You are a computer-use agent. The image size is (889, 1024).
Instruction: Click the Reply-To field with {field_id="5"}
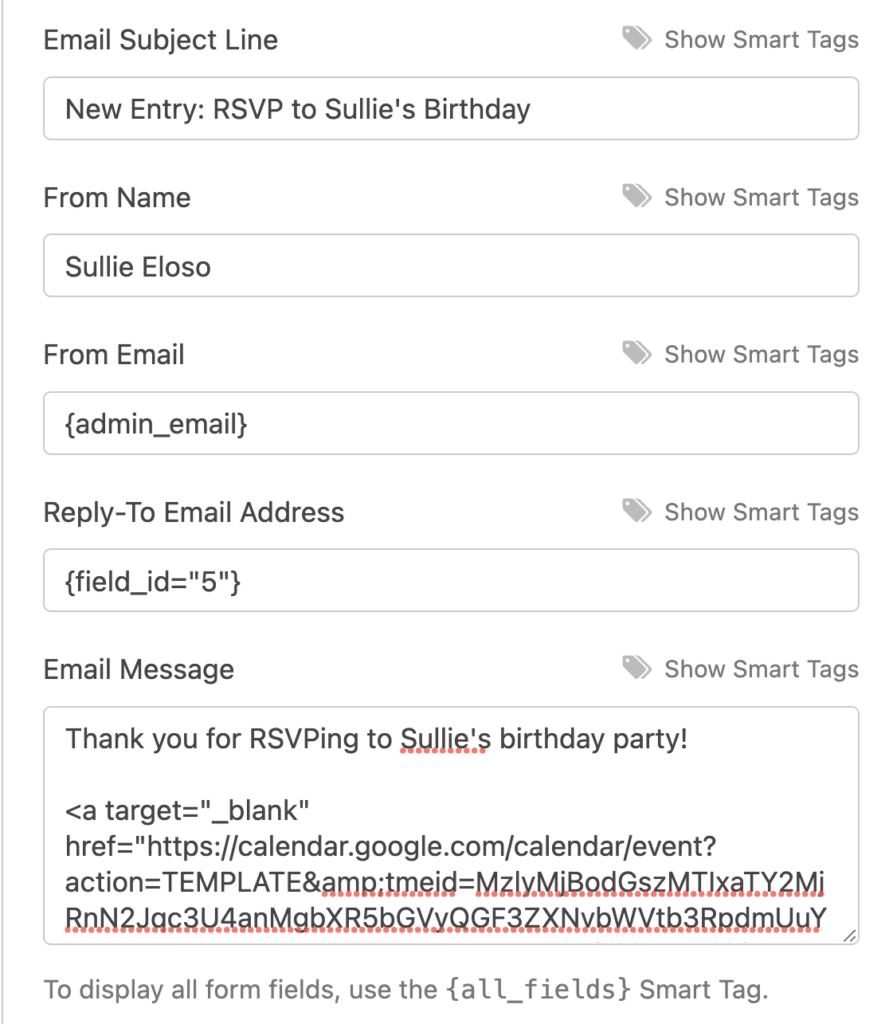point(449,580)
